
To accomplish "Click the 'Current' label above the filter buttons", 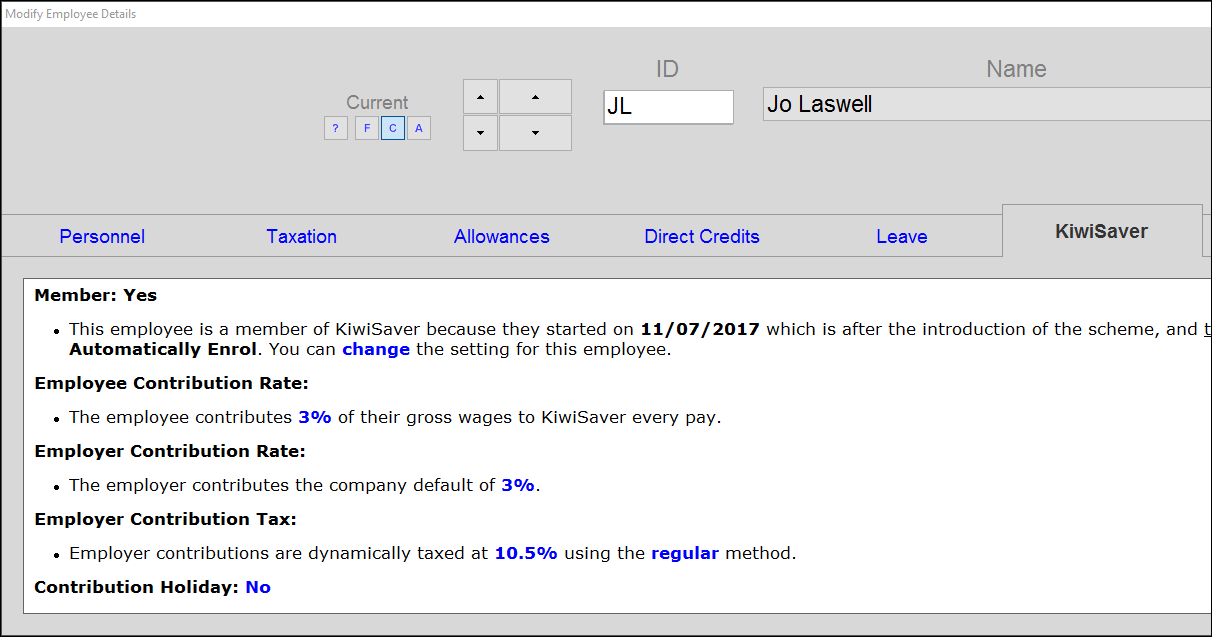I will (377, 103).
